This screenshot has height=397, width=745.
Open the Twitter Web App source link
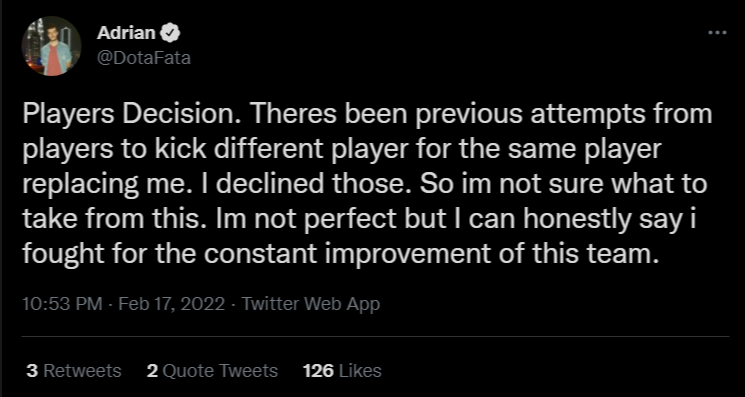[x=311, y=303]
